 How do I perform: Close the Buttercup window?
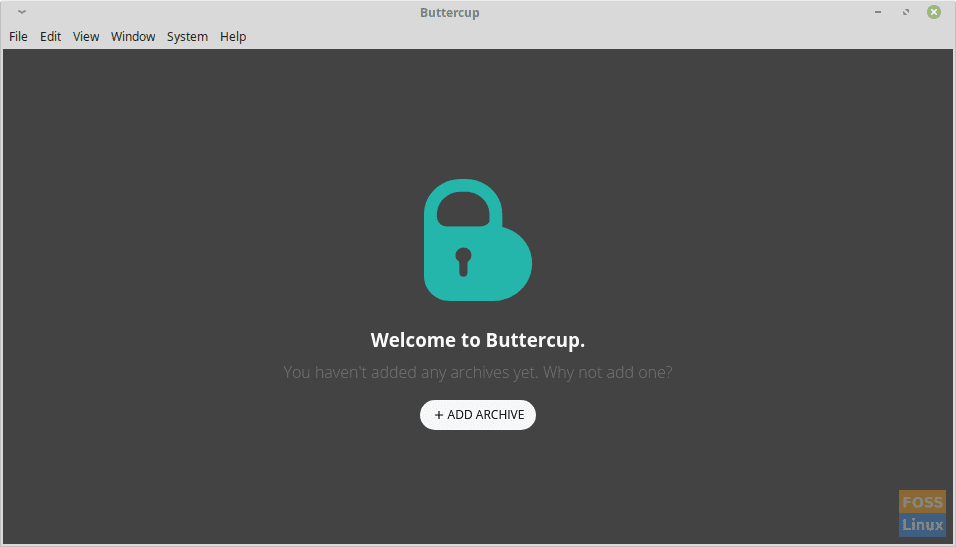pos(934,12)
